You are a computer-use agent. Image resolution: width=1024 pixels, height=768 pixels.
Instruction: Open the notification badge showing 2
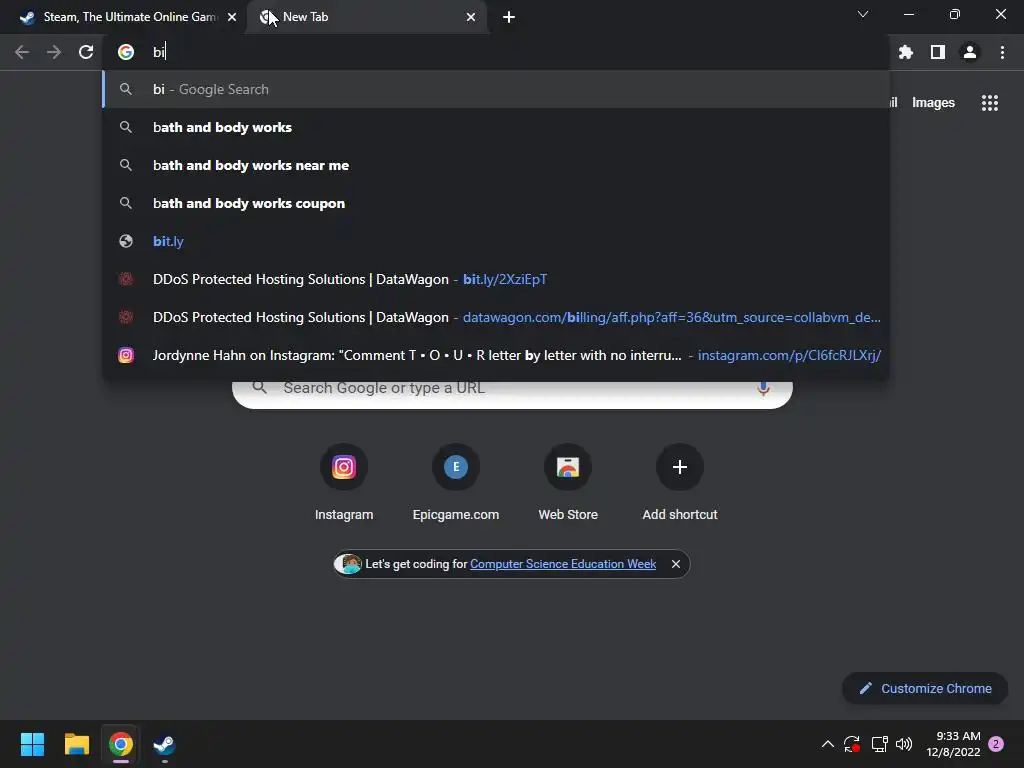[x=996, y=744]
